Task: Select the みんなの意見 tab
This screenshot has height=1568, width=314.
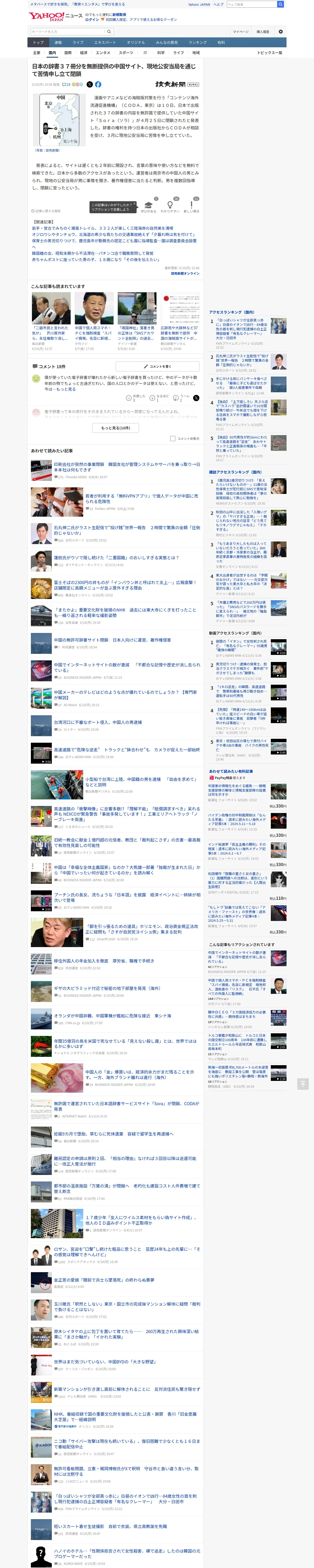Action: click(166, 43)
